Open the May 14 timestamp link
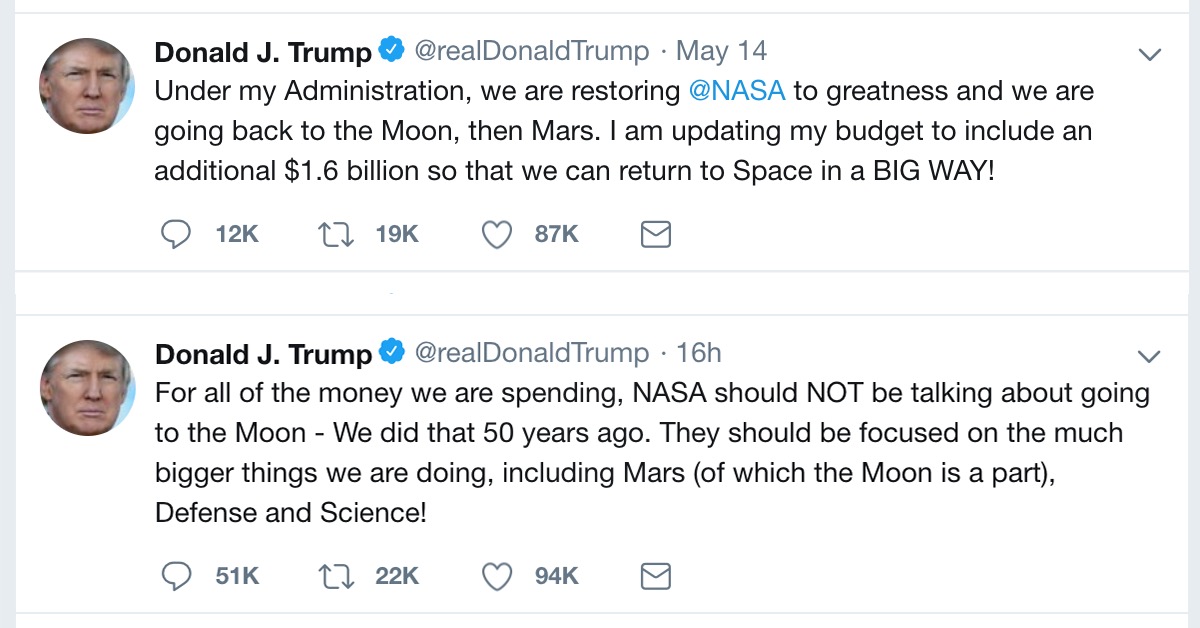 [x=721, y=50]
